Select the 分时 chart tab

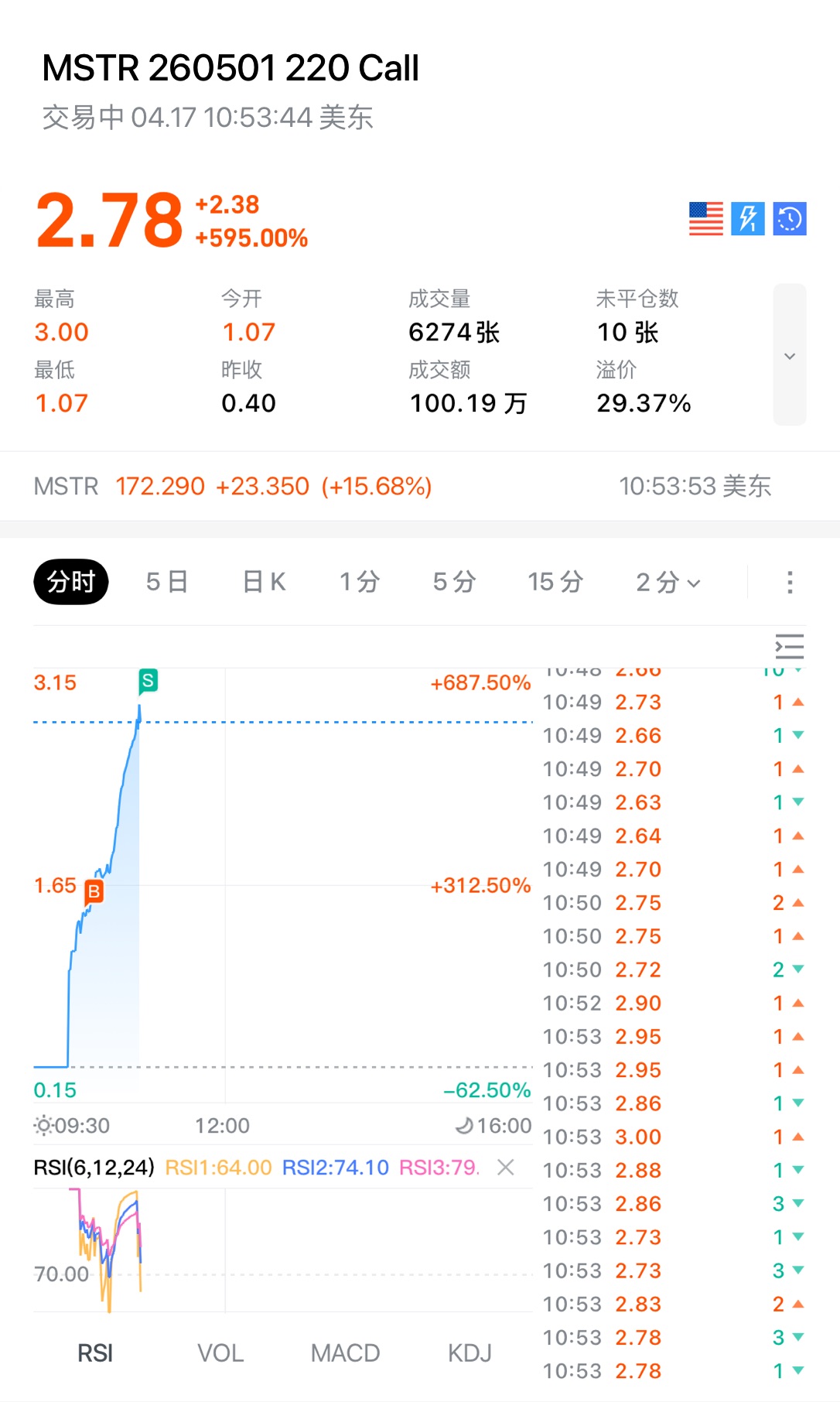coord(70,582)
